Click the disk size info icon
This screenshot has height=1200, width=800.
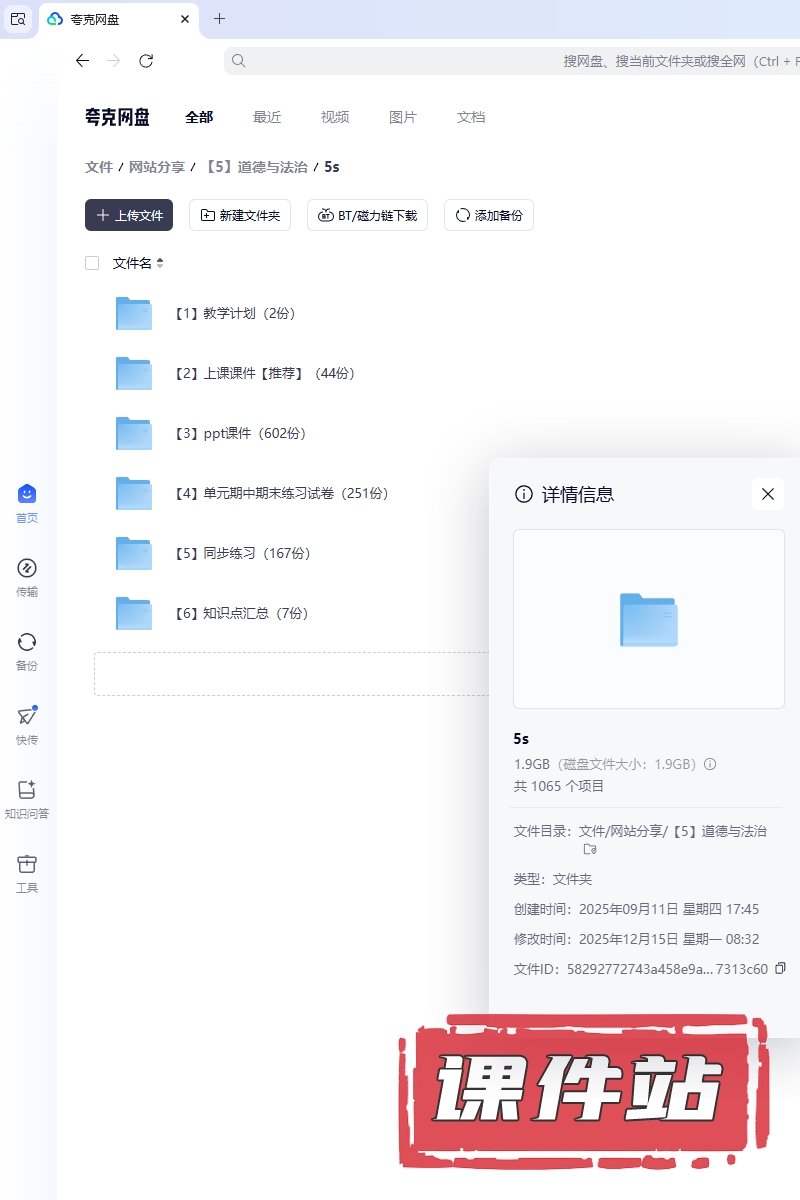710,764
